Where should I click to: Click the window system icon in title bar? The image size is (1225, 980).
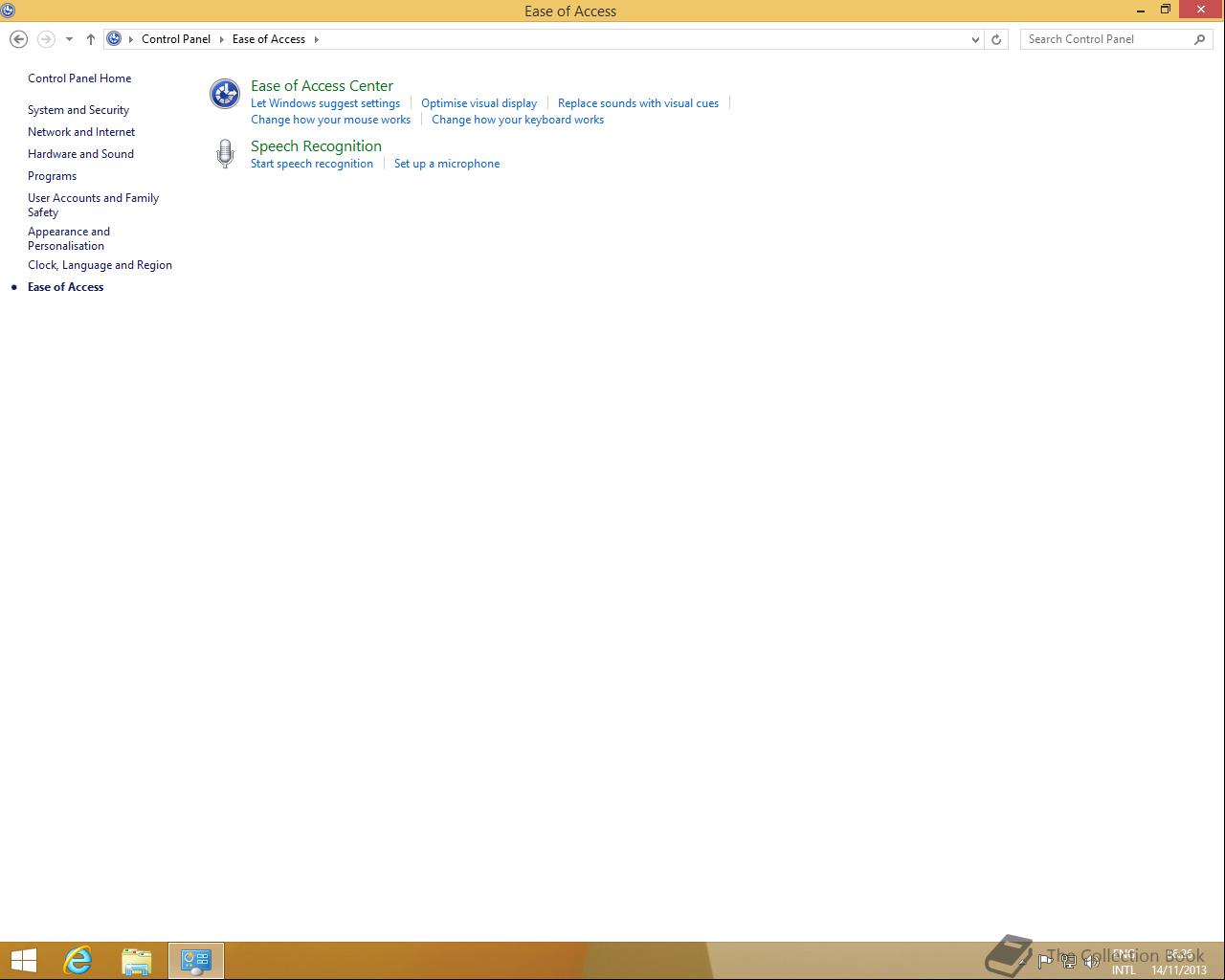pyautogui.click(x=8, y=11)
